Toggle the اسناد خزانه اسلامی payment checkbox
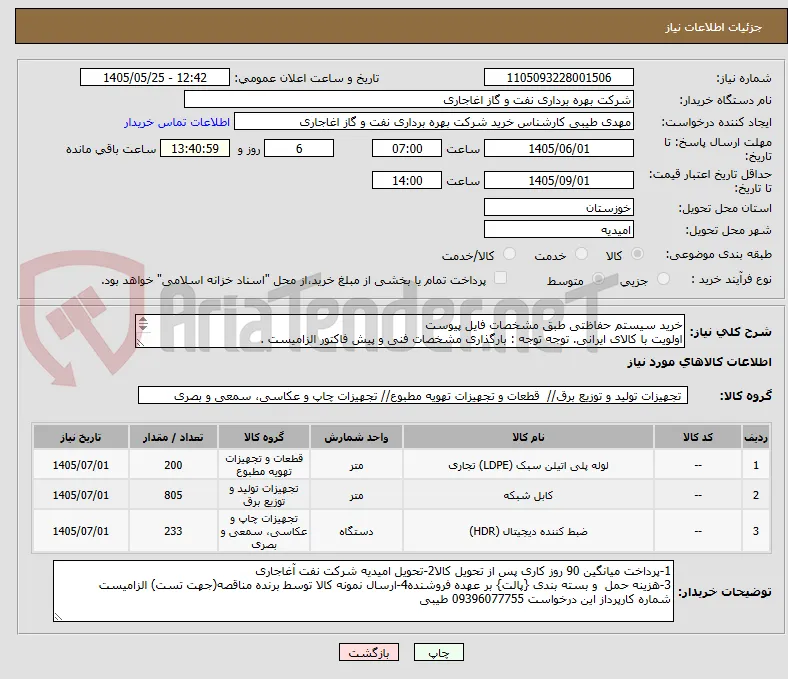The image size is (788, 679). point(501,278)
